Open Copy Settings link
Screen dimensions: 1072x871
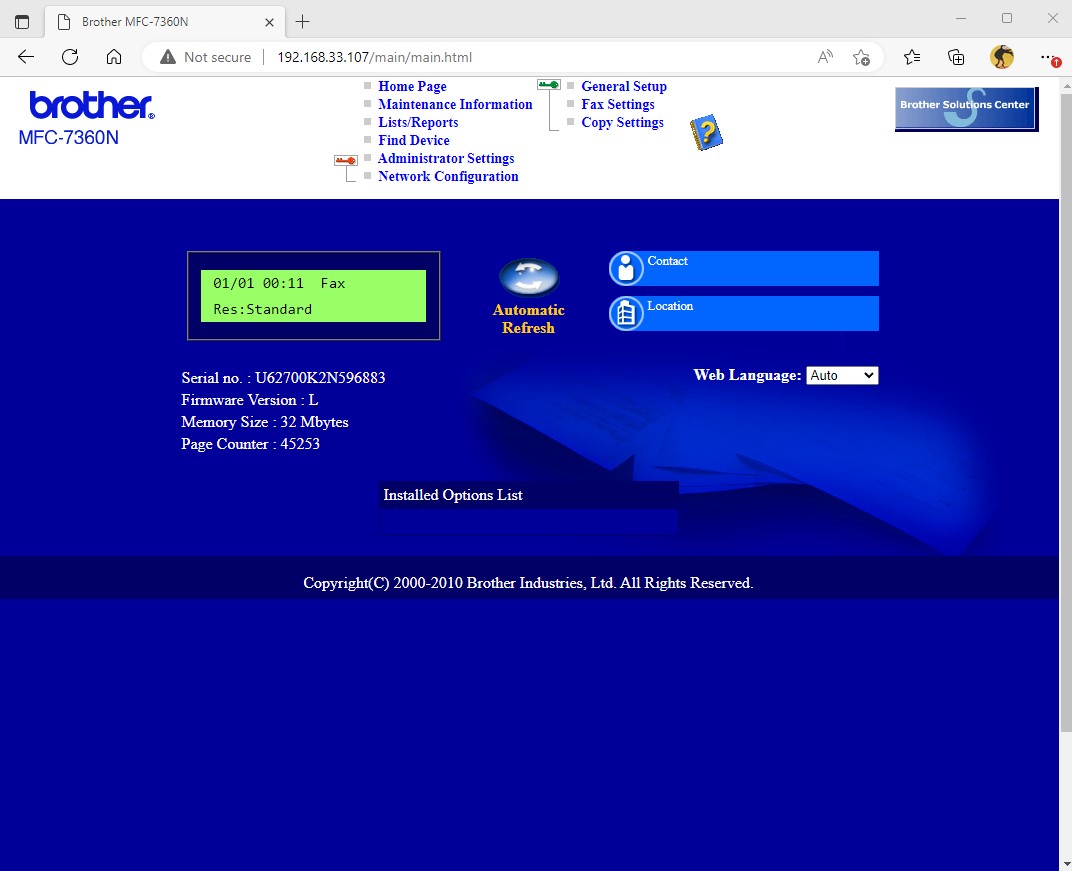coord(622,122)
